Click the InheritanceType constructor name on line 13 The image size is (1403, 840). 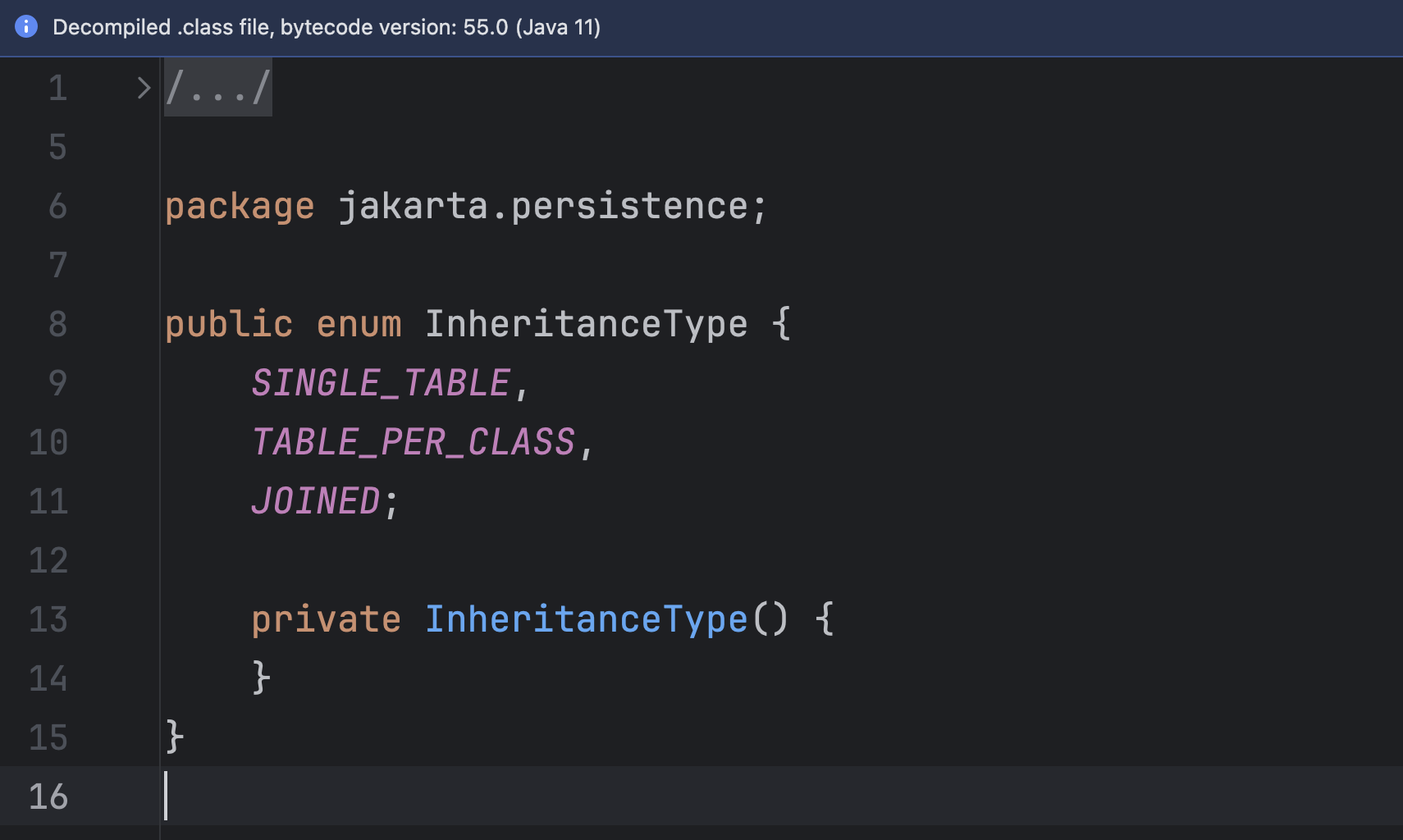pos(586,619)
